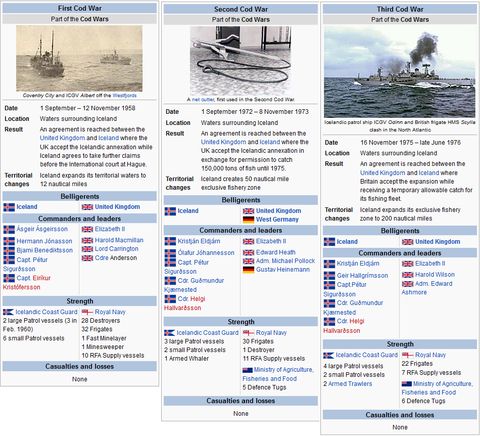The height and width of the screenshot is (436, 480).
Task: Click '1 Armed Whaler' in Second Cod War strength
Action: 186,359
